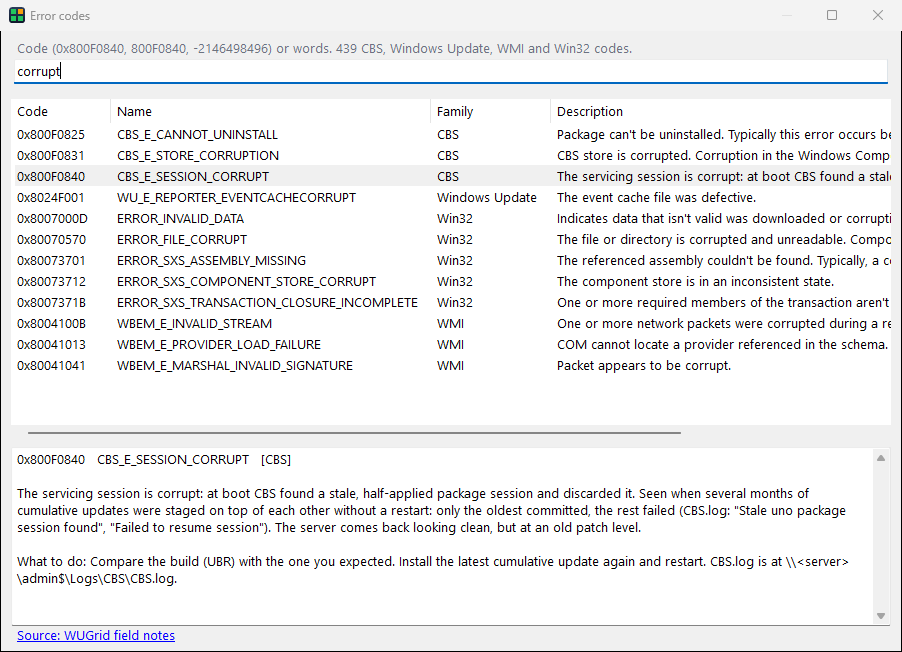Select the ERROR_SXS_ASSEMBLY_MISSING row
The height and width of the screenshot is (652, 902).
coord(451,261)
